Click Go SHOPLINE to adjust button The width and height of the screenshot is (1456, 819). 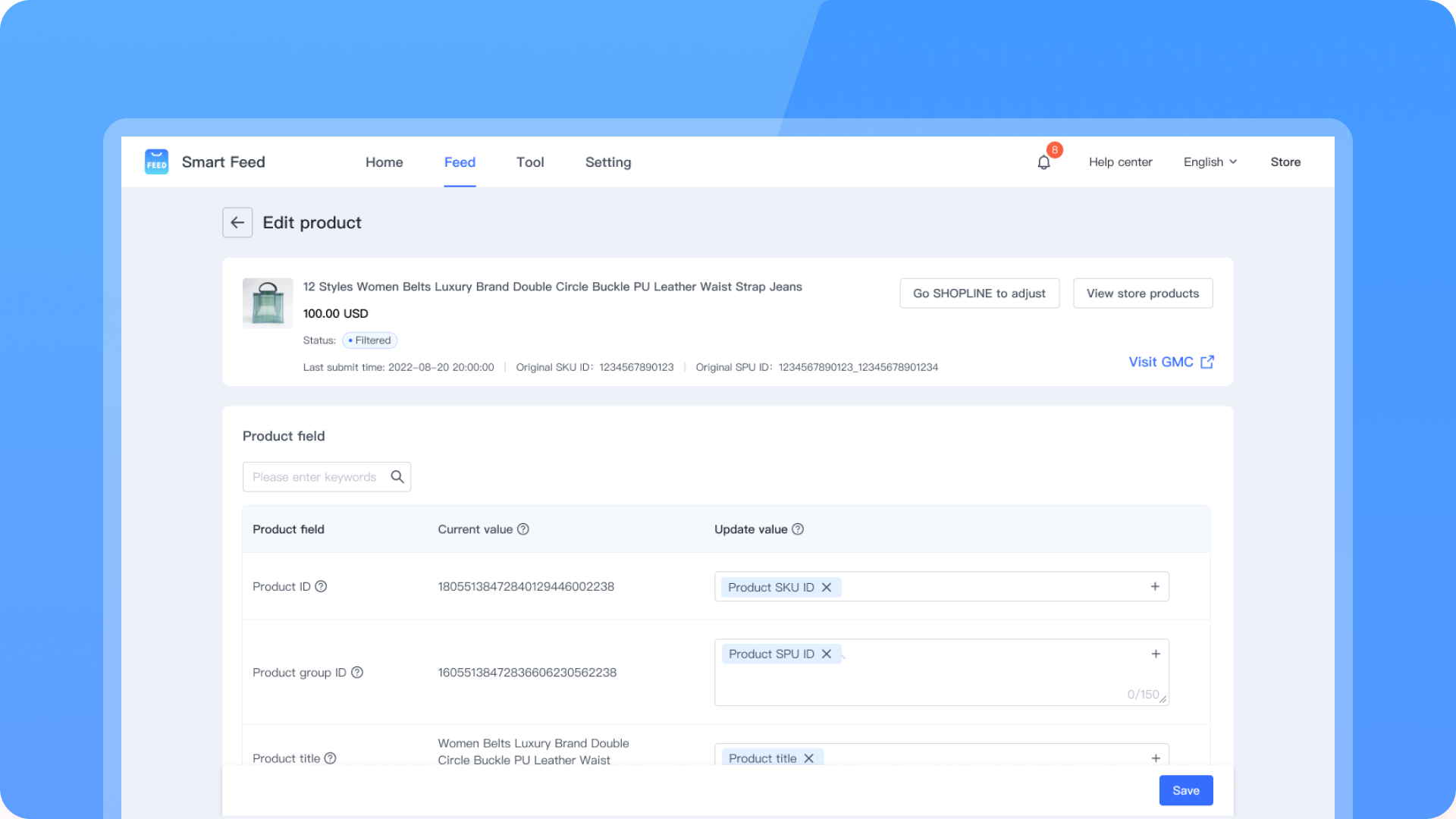979,293
